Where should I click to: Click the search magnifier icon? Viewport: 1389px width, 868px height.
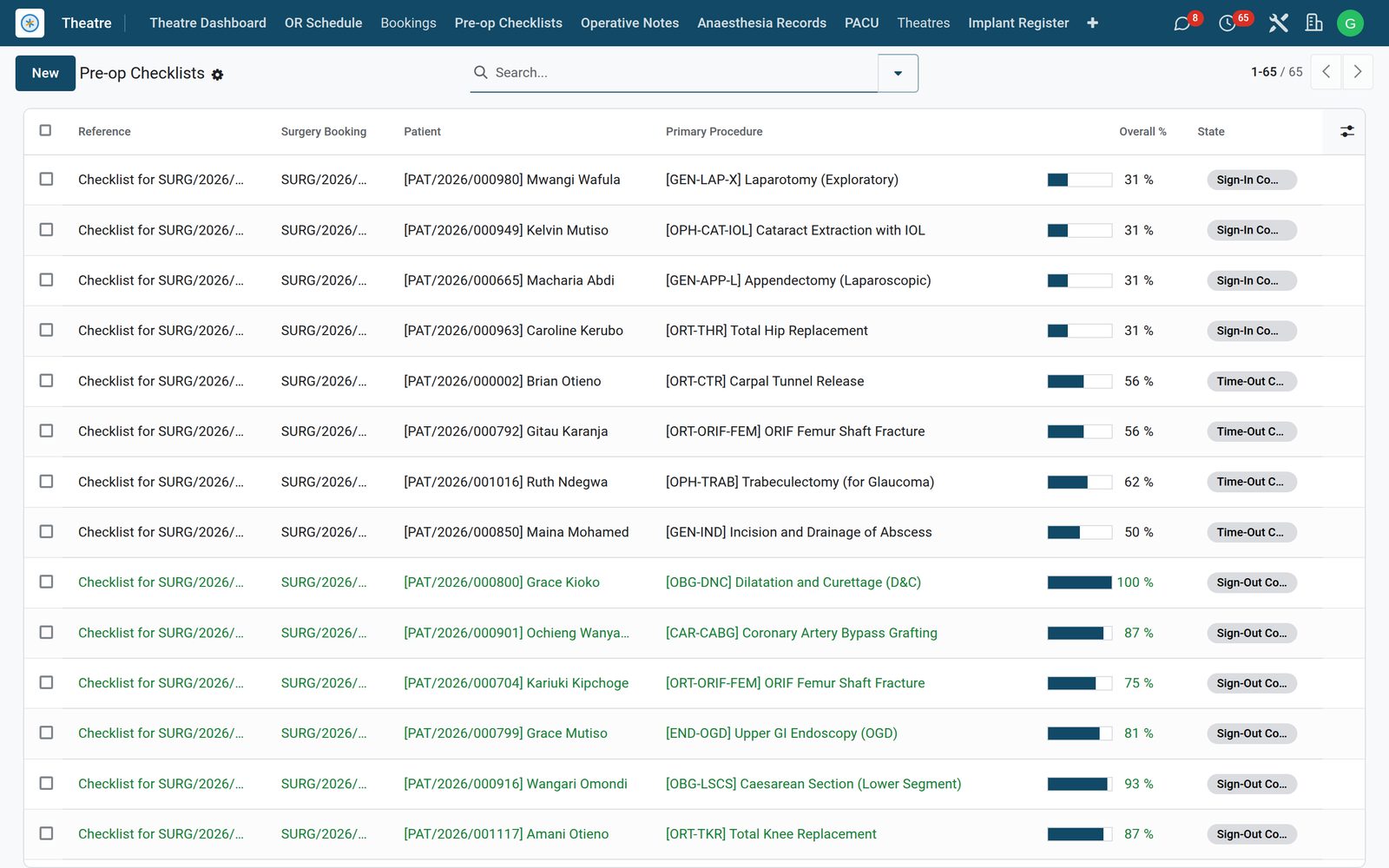(480, 73)
